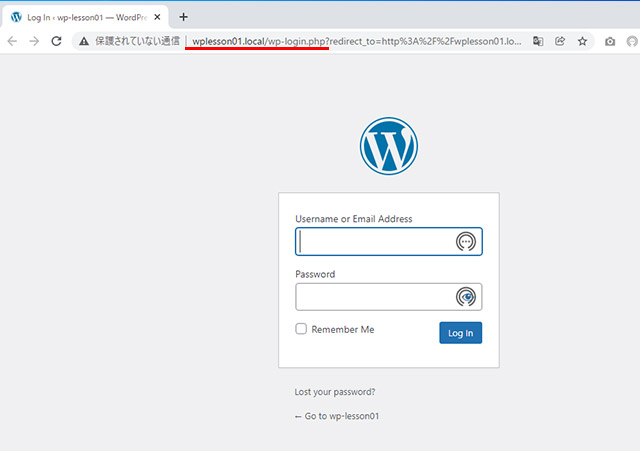Tick the Remember Me checkbox

(301, 329)
